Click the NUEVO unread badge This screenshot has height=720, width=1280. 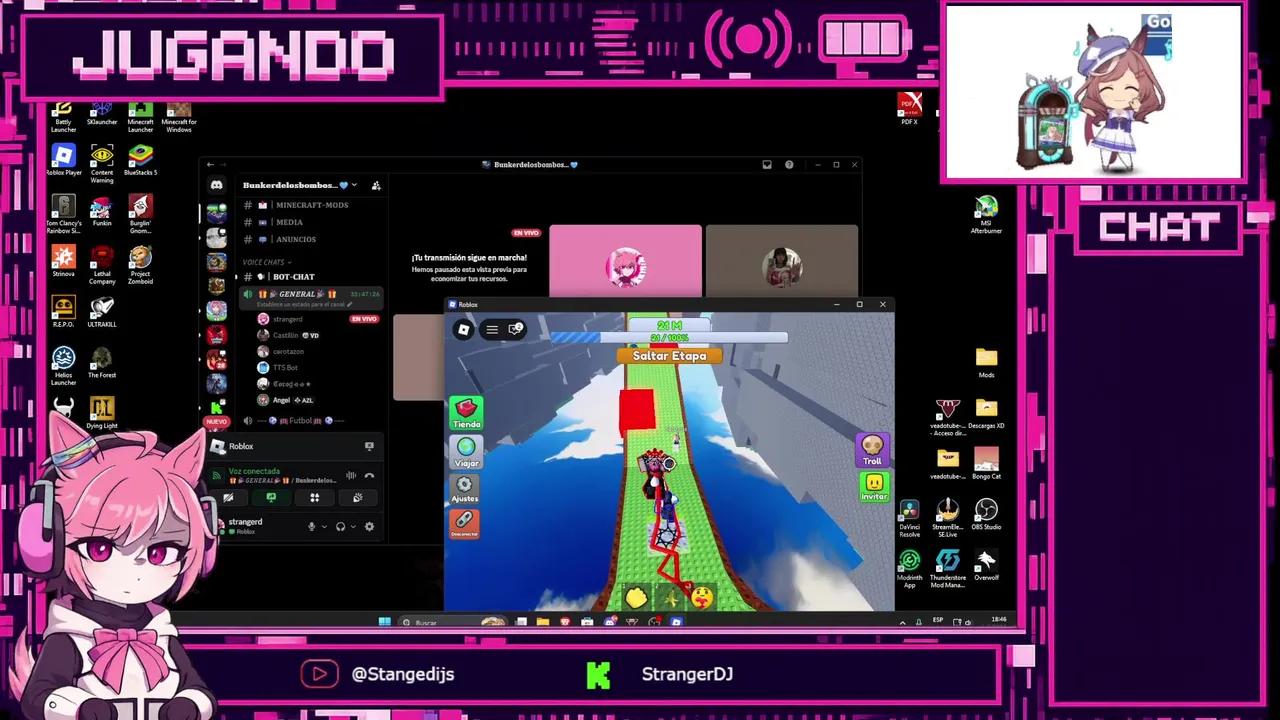click(216, 422)
